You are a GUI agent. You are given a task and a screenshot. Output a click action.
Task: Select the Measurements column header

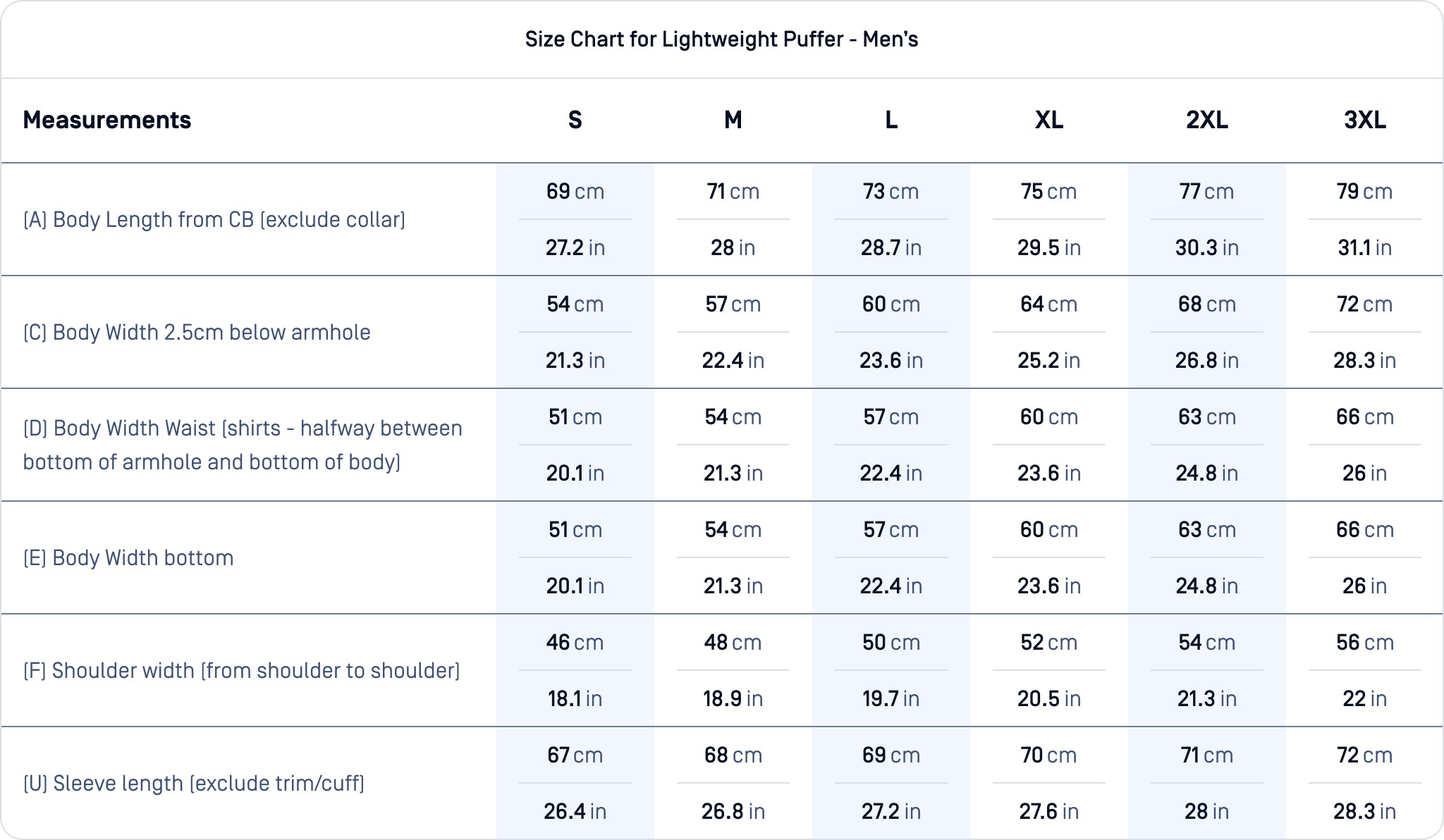click(x=107, y=121)
